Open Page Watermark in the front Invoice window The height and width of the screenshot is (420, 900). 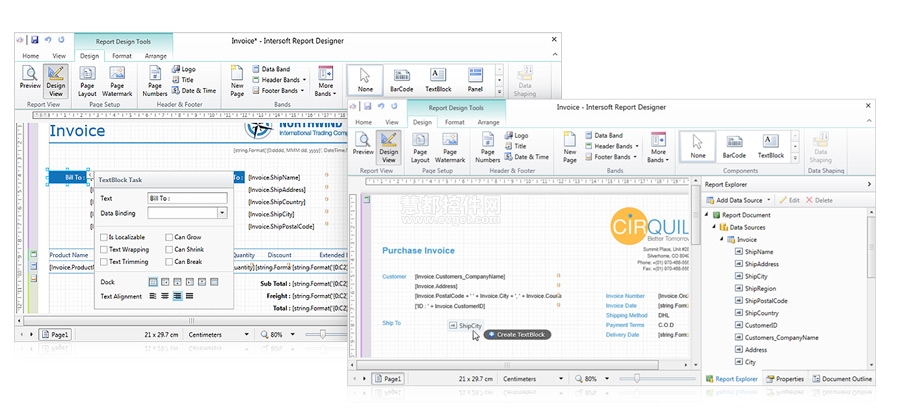450,148
